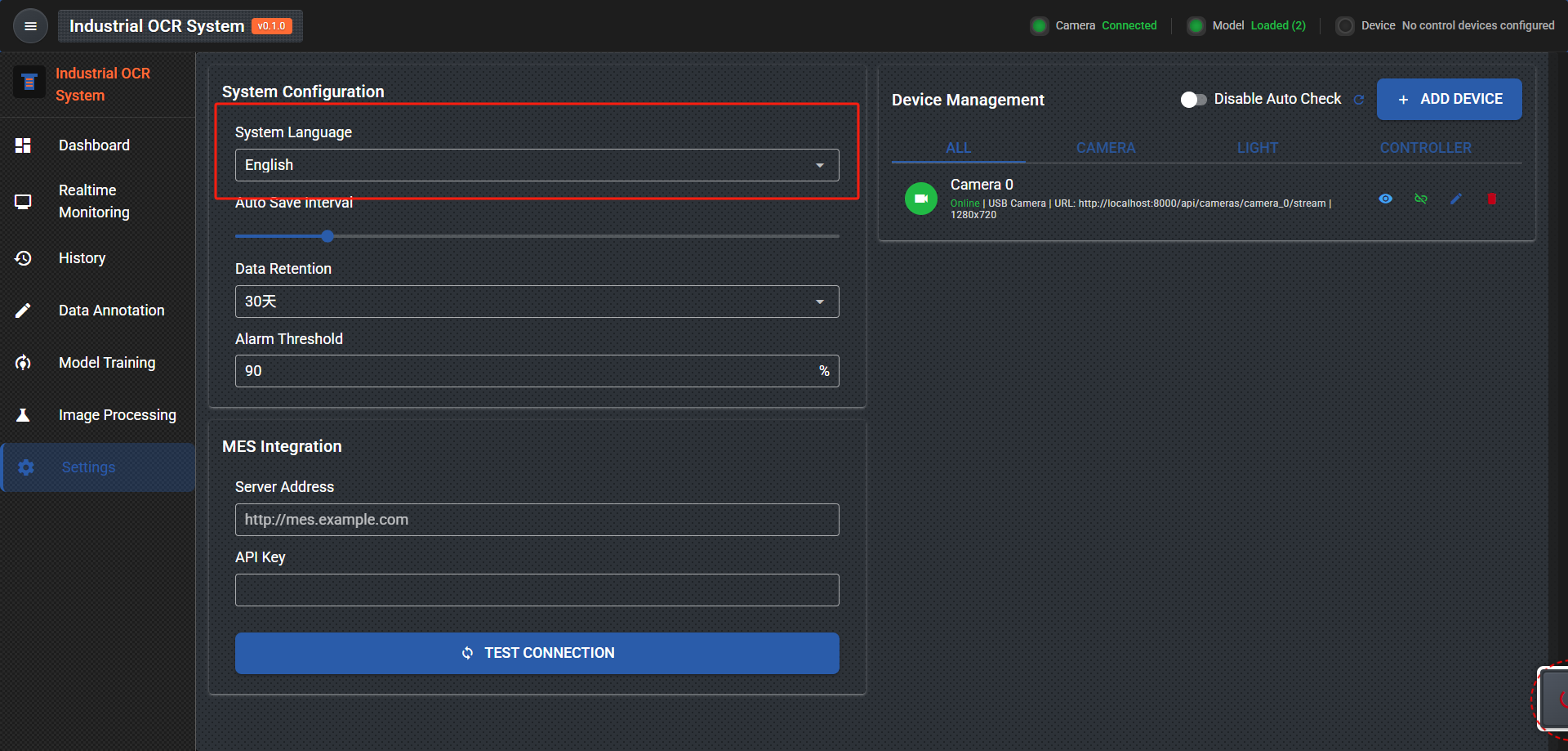
Task: Delete Camera 0 with red trash icon
Action: (1492, 199)
